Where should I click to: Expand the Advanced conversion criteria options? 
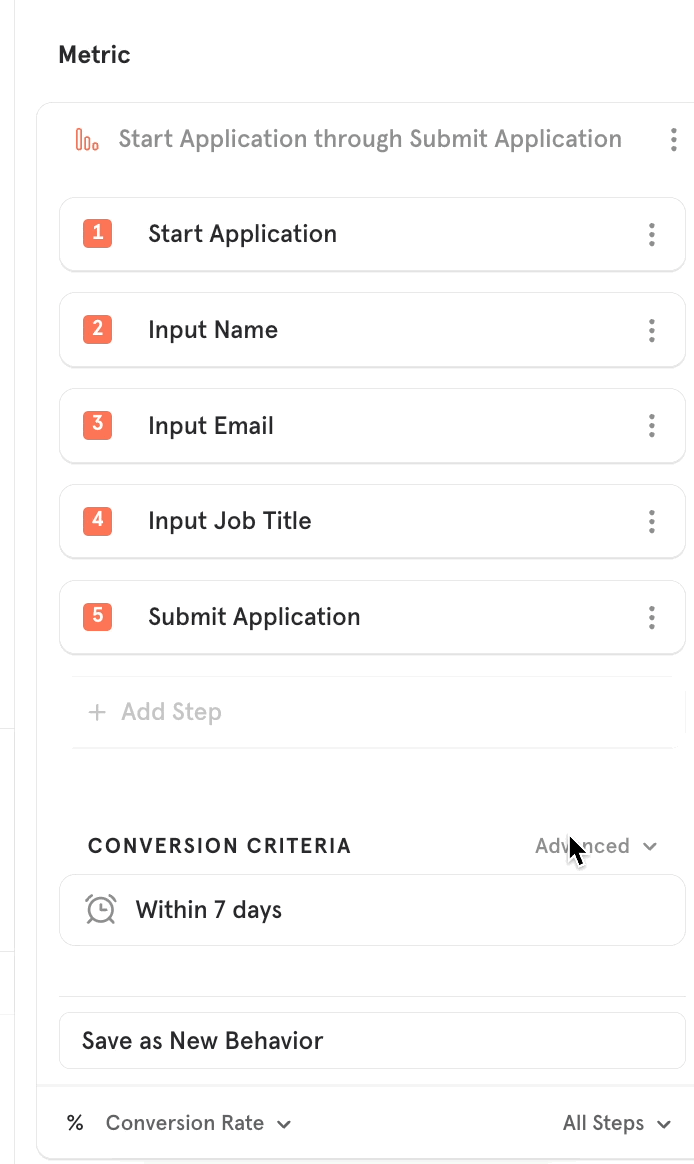597,845
